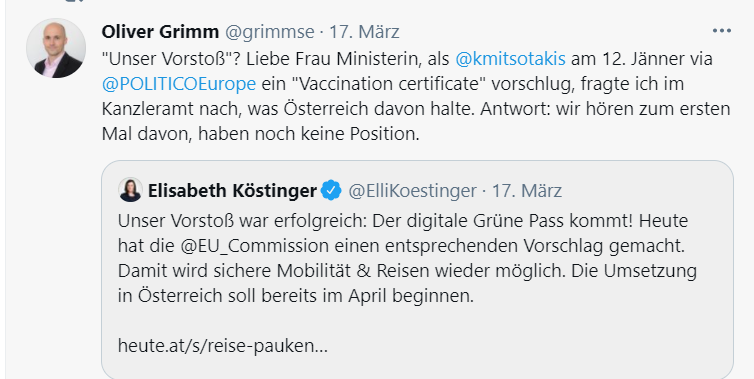The width and height of the screenshot is (754, 379).
Task: Click Elisabeth Köstinger's small avatar
Action: pyautogui.click(x=130, y=190)
